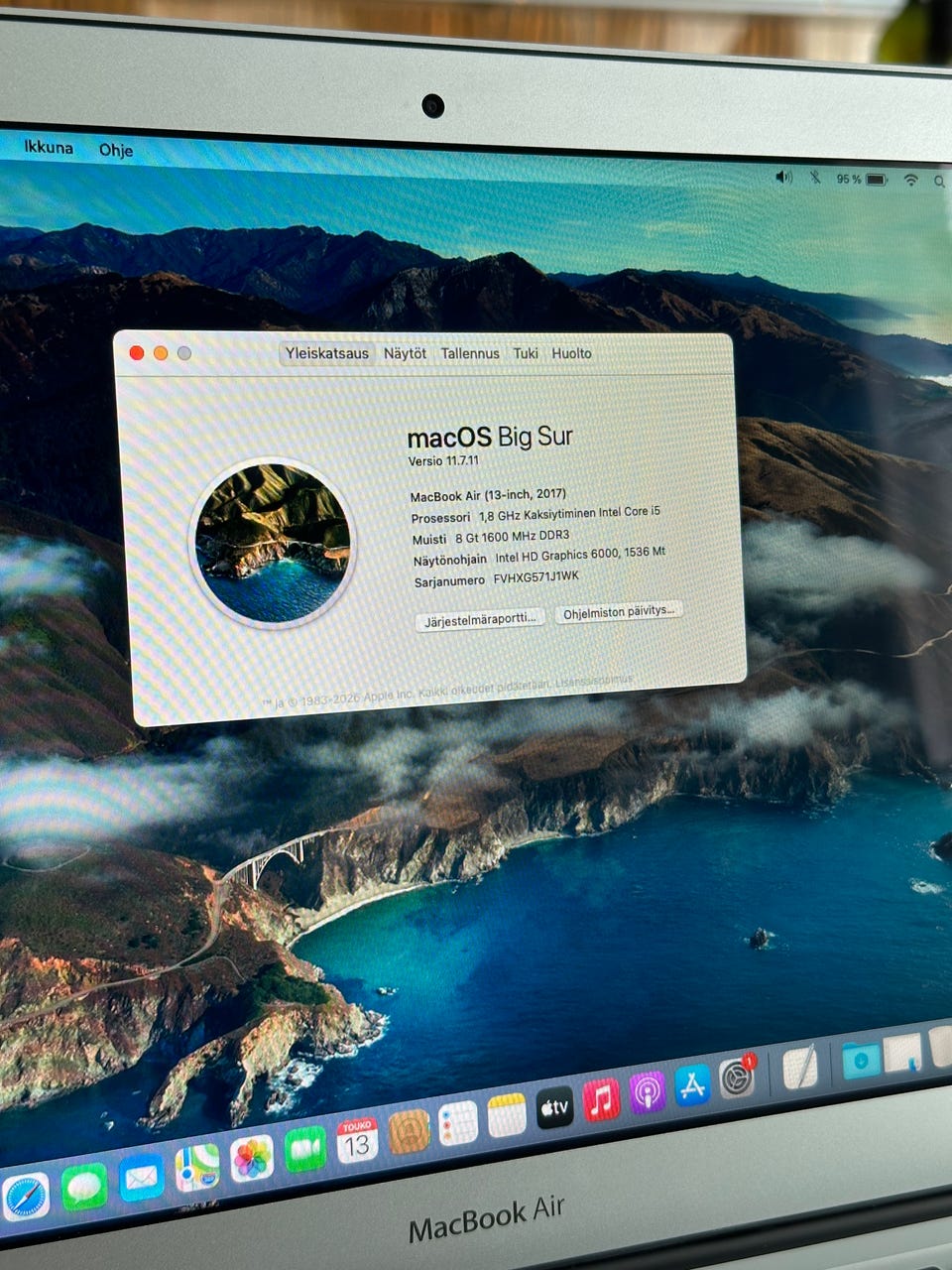Open Reminders from the Dock
The height and width of the screenshot is (1270, 952).
tap(457, 1124)
